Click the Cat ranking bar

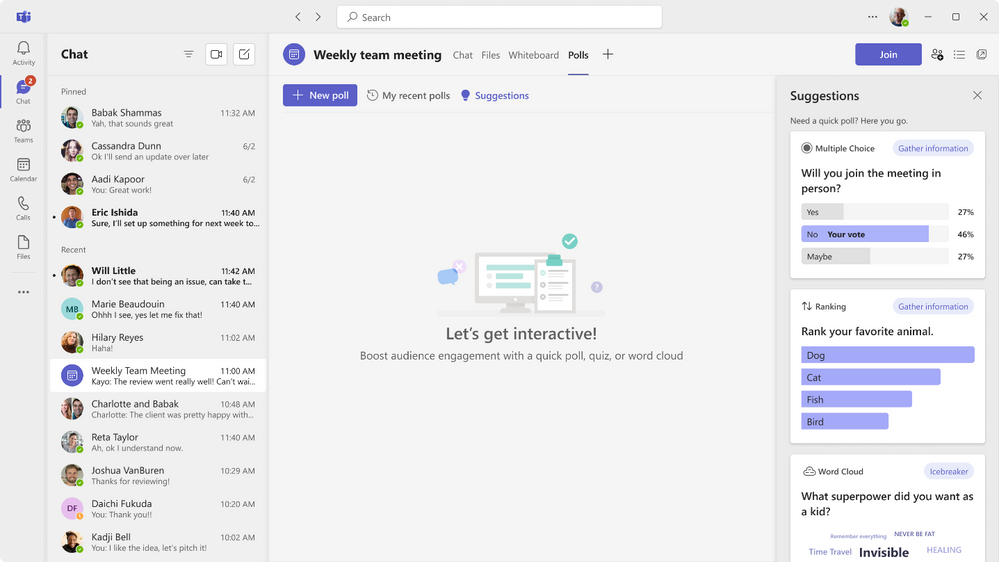tap(870, 377)
